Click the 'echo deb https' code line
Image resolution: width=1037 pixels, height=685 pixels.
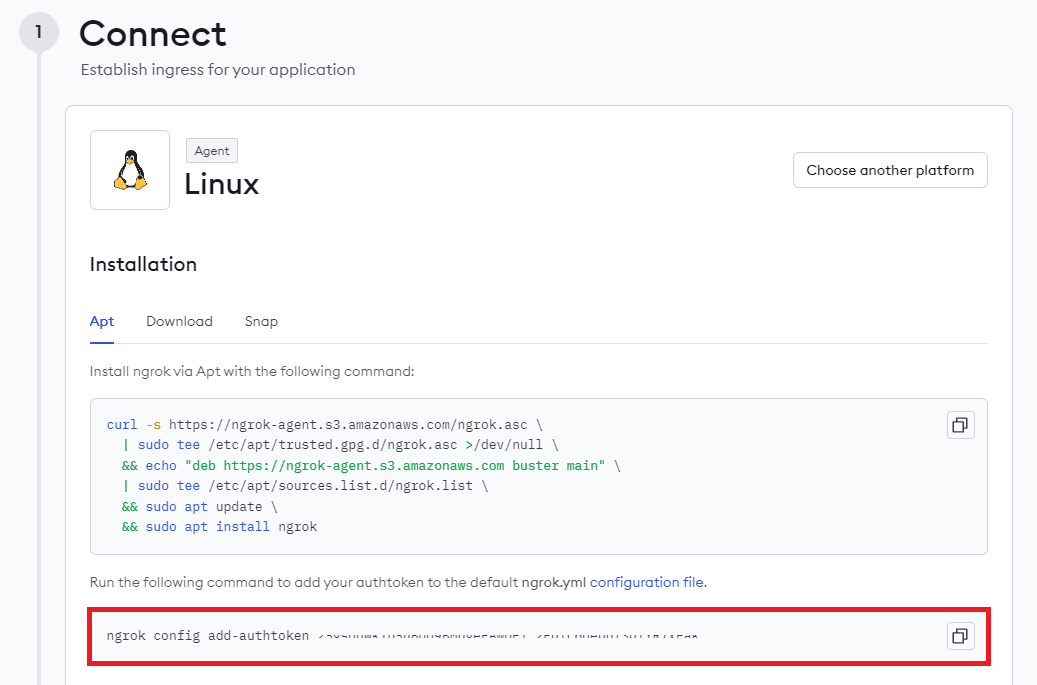[371, 465]
